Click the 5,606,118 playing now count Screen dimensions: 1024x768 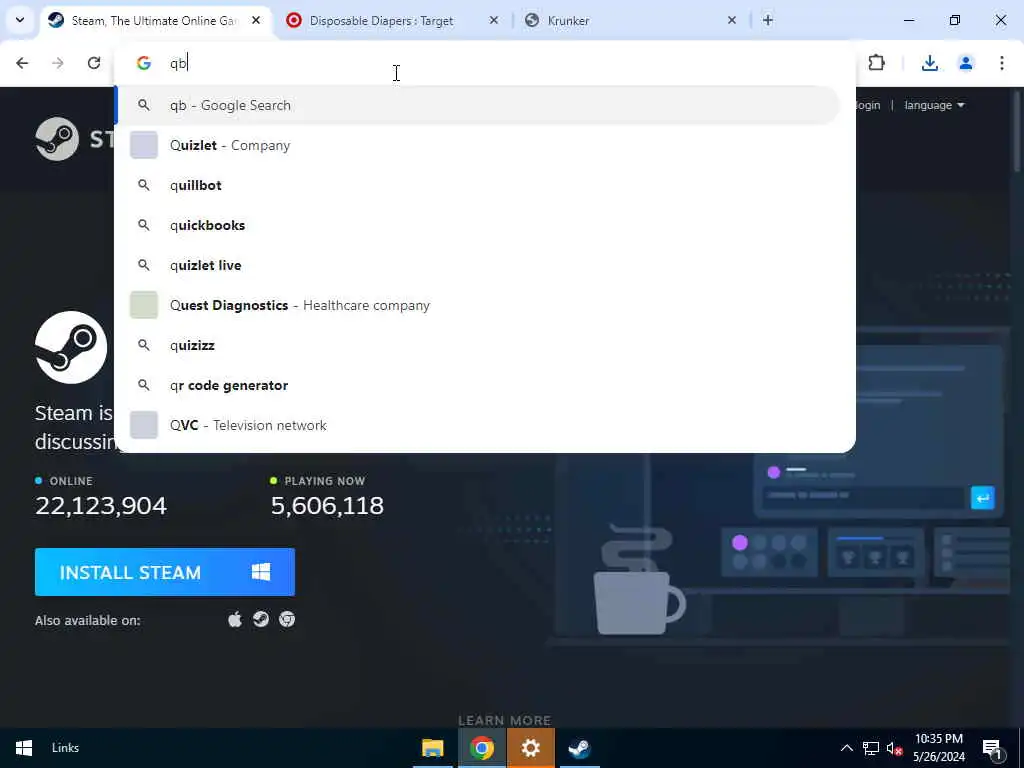point(327,505)
